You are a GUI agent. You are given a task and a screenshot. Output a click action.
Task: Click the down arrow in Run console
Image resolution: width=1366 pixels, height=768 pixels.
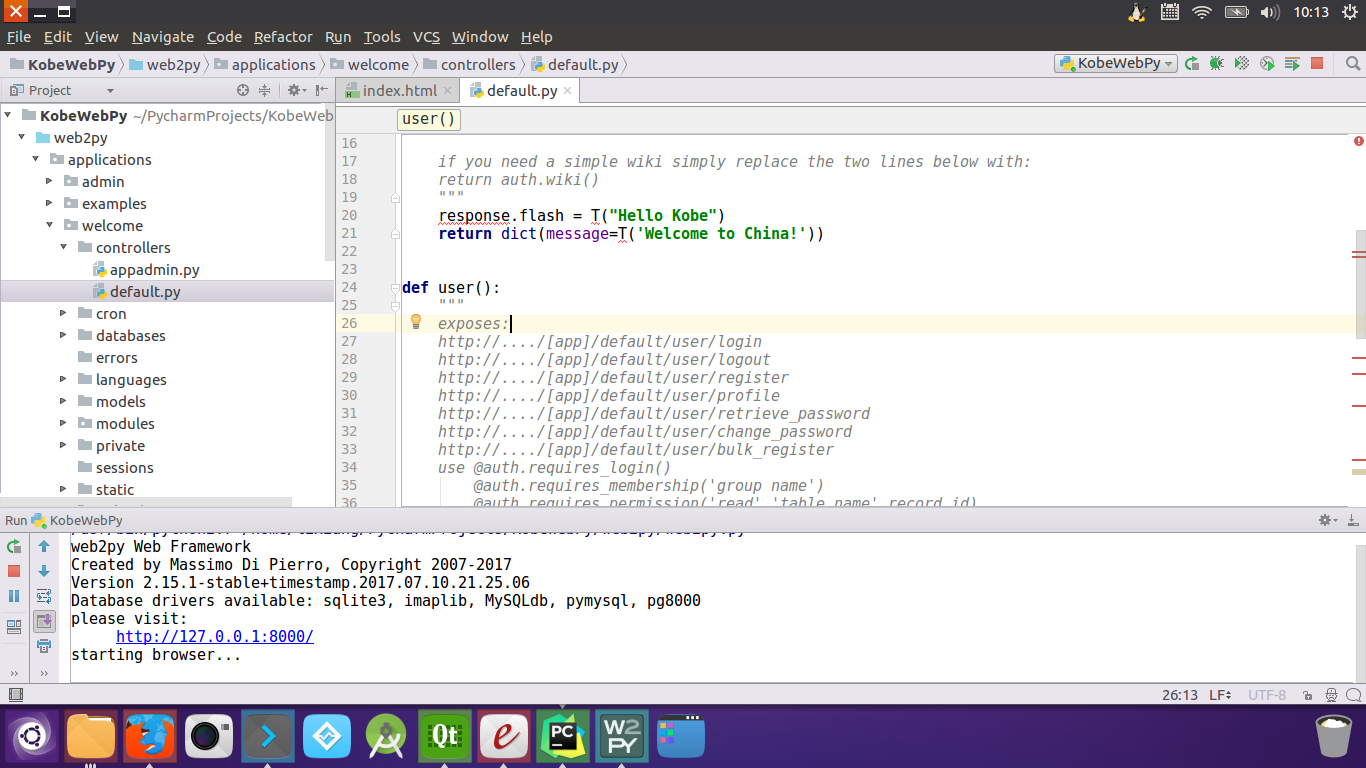[44, 571]
